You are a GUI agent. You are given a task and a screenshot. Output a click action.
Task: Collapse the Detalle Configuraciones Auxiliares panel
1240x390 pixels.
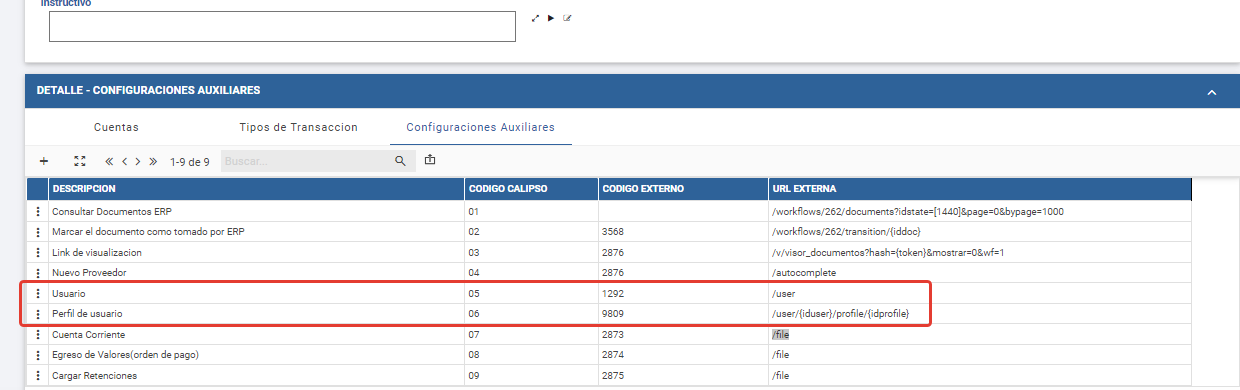(x=1211, y=91)
